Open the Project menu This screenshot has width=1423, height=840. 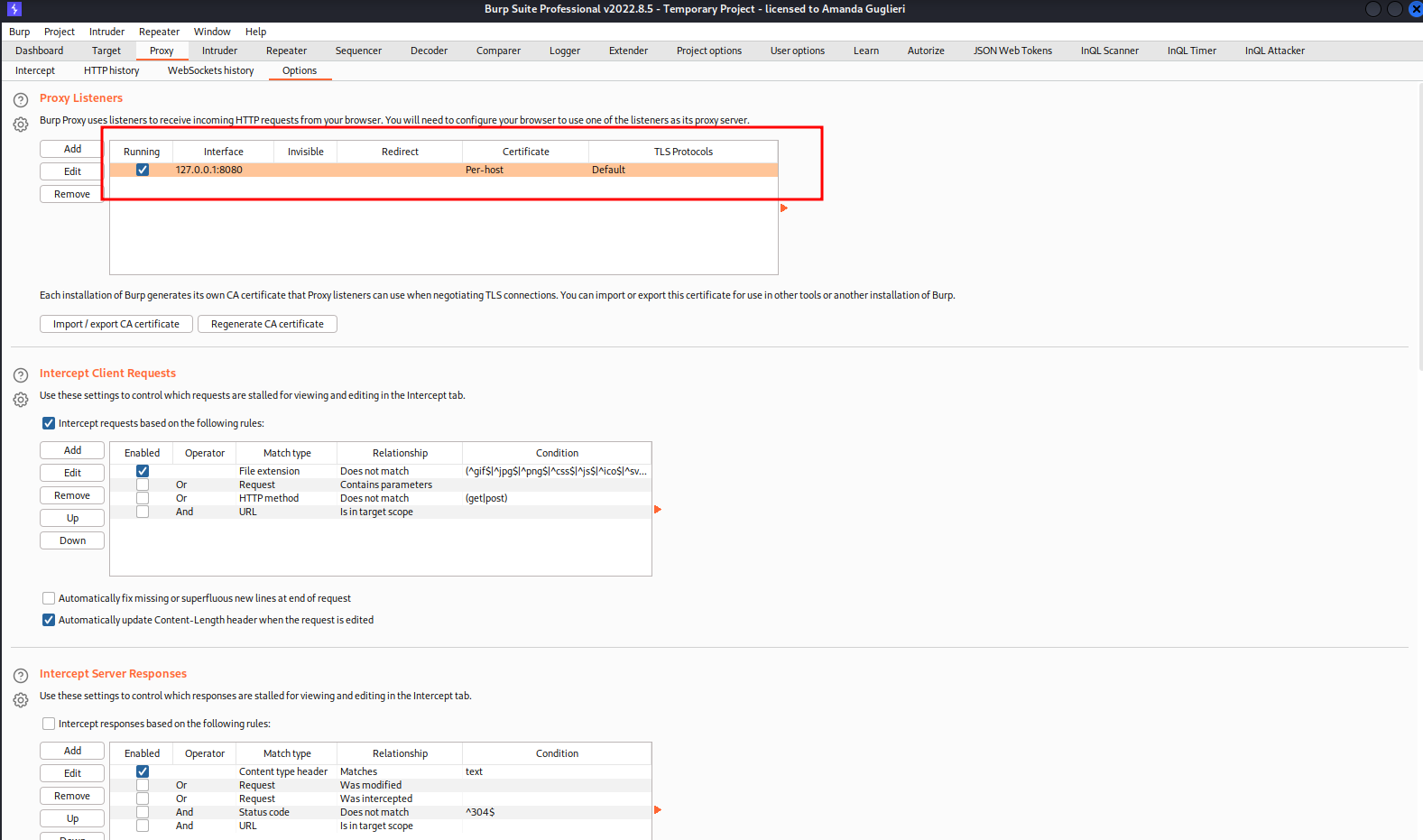(x=60, y=32)
